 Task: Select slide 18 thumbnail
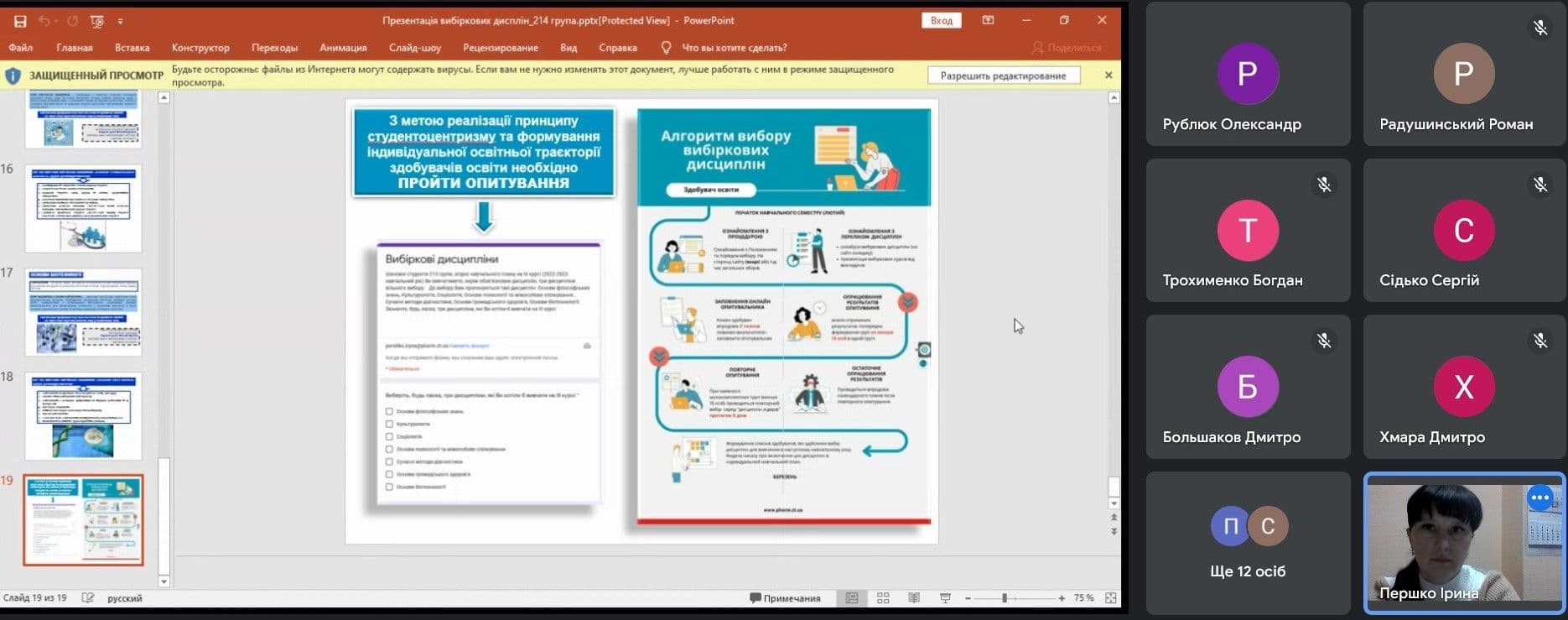[83, 416]
